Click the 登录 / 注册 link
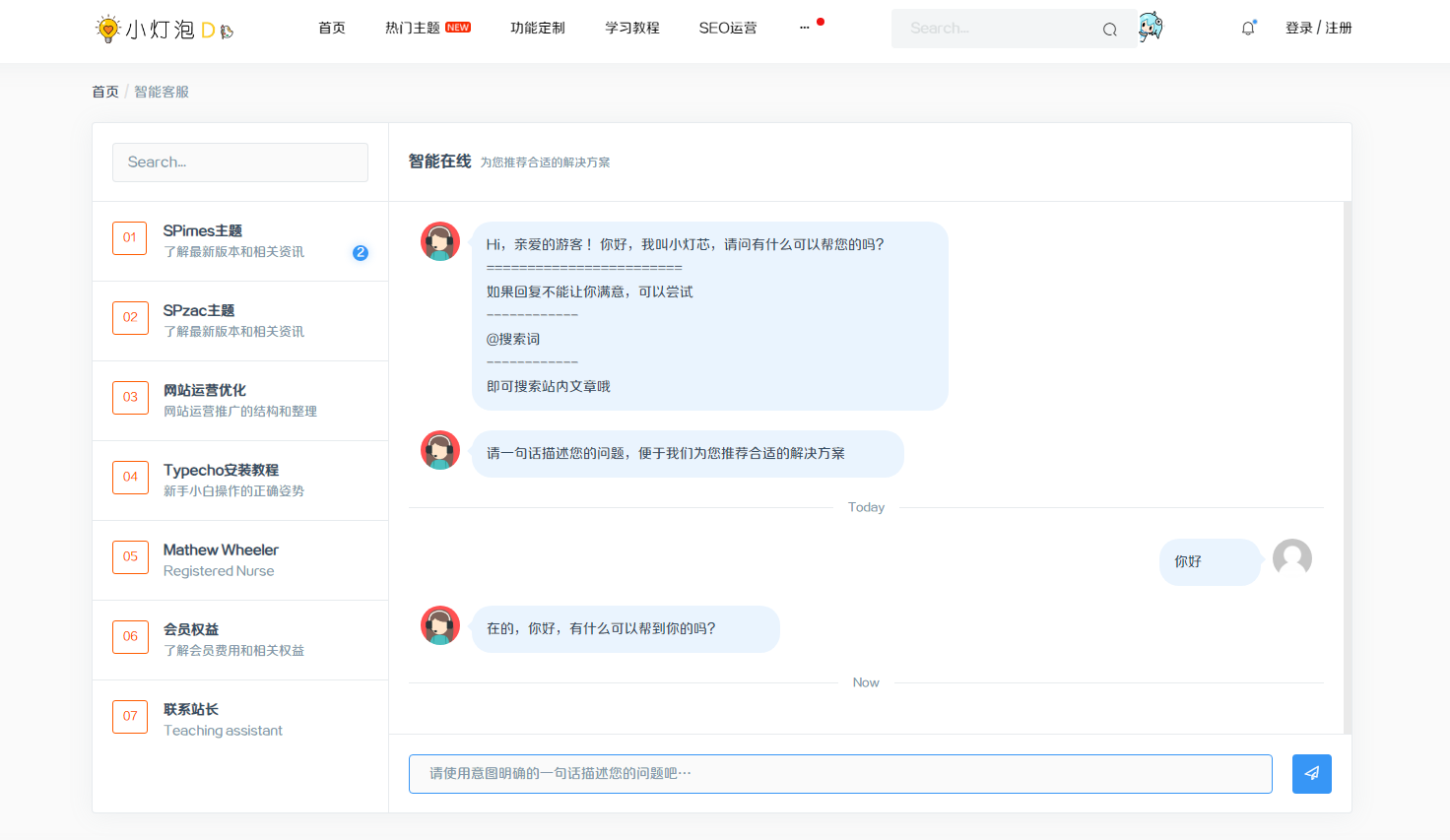This screenshot has width=1450, height=840. (1319, 28)
